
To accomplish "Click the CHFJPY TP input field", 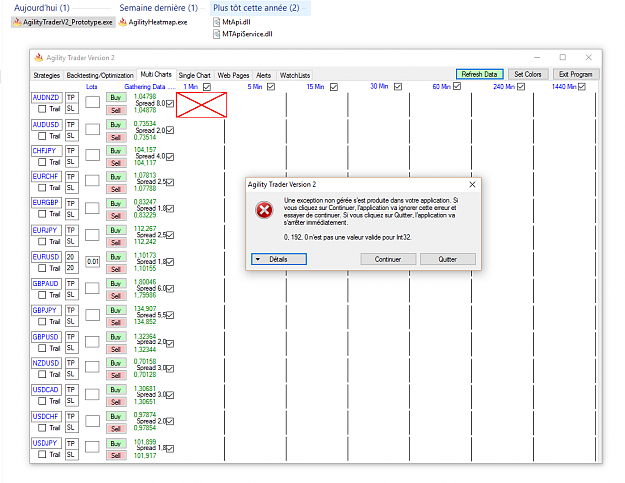I will coord(72,151).
